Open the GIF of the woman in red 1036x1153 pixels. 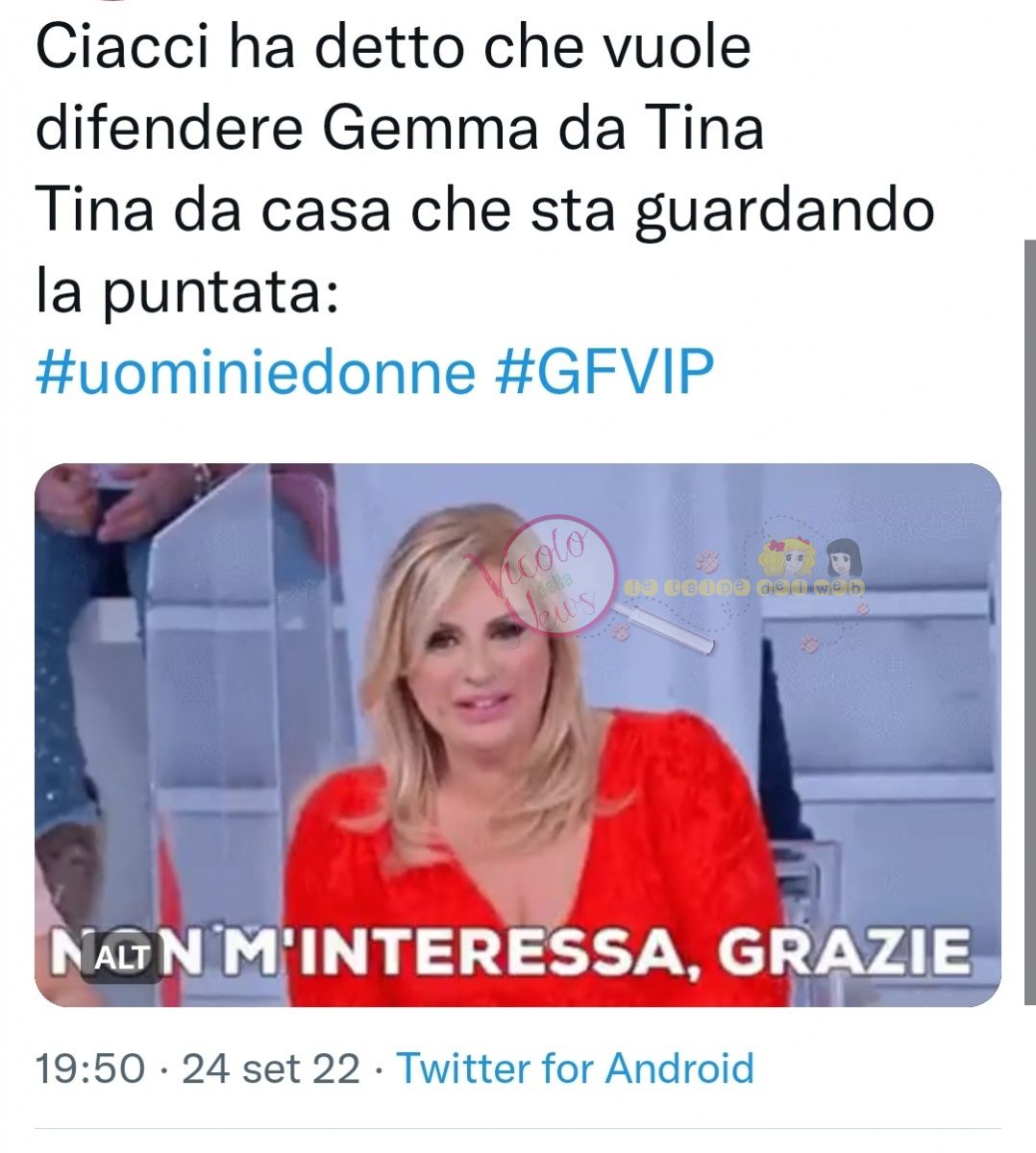[517, 735]
